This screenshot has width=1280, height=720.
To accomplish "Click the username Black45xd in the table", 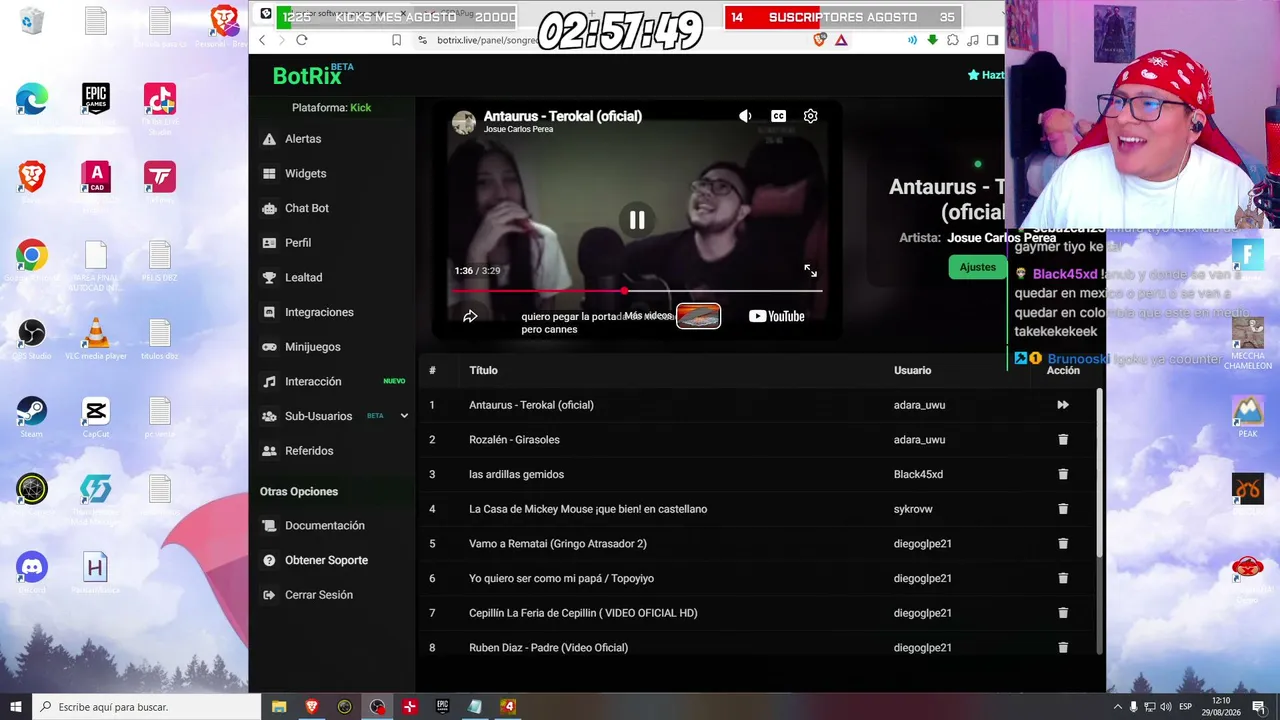I will coord(918,474).
